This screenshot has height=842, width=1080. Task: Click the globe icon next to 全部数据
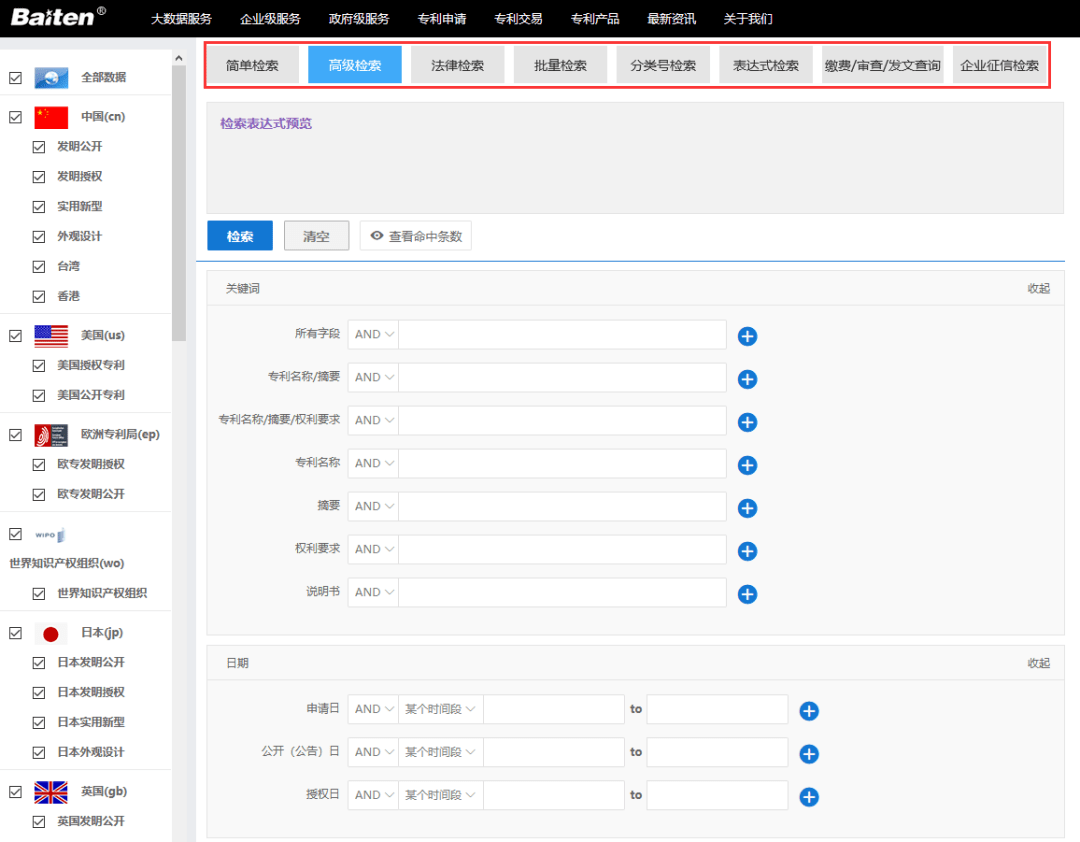pyautogui.click(x=51, y=76)
